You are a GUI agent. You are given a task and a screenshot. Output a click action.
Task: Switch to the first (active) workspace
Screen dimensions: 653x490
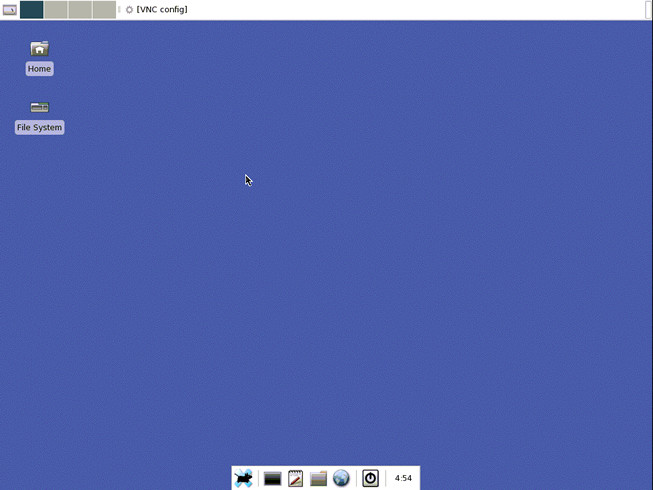(31, 10)
